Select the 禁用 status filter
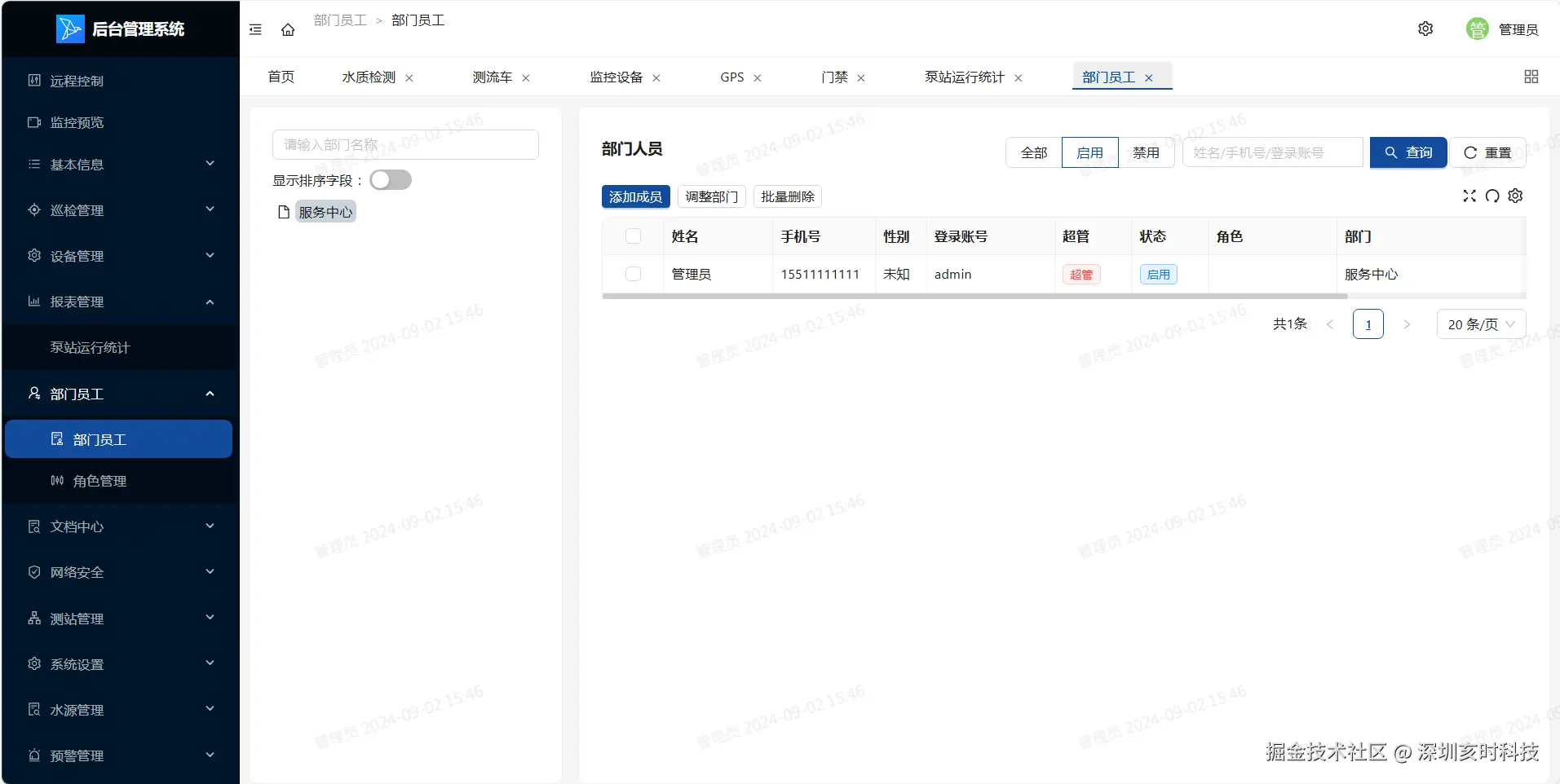Viewport: 1560px width, 784px height. pyautogui.click(x=1146, y=152)
